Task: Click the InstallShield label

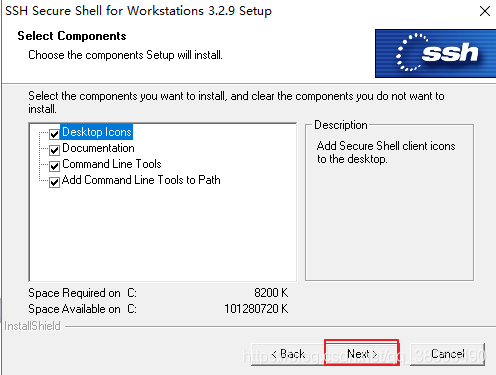Action: 32,326
